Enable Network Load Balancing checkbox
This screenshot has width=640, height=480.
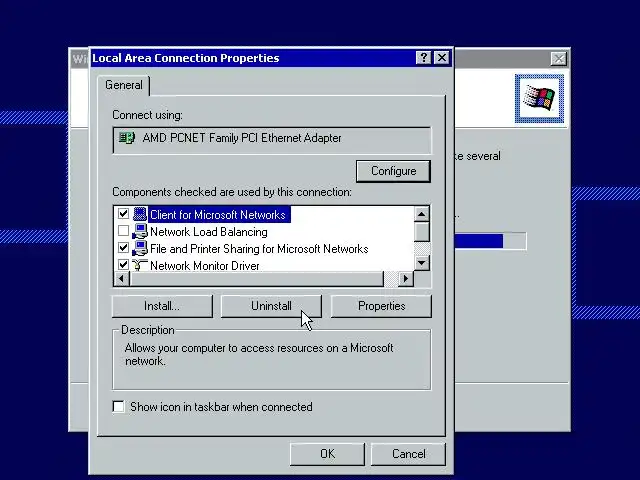pyautogui.click(x=123, y=231)
